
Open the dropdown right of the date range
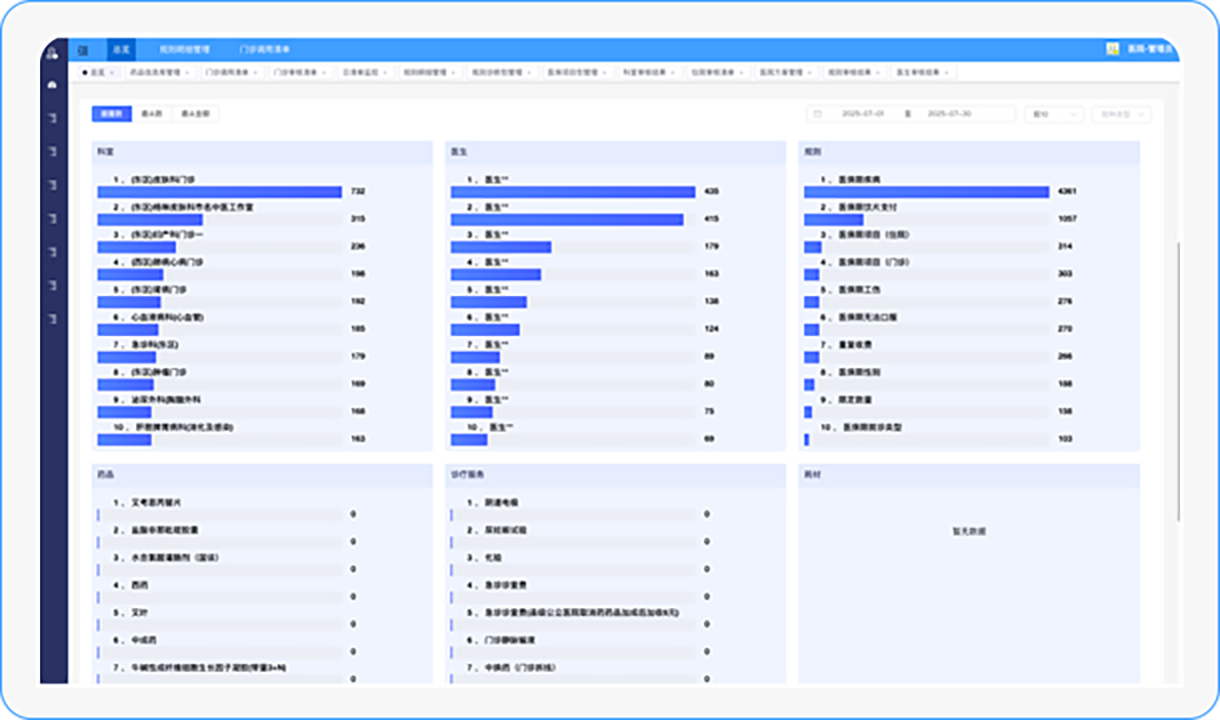pos(1054,115)
